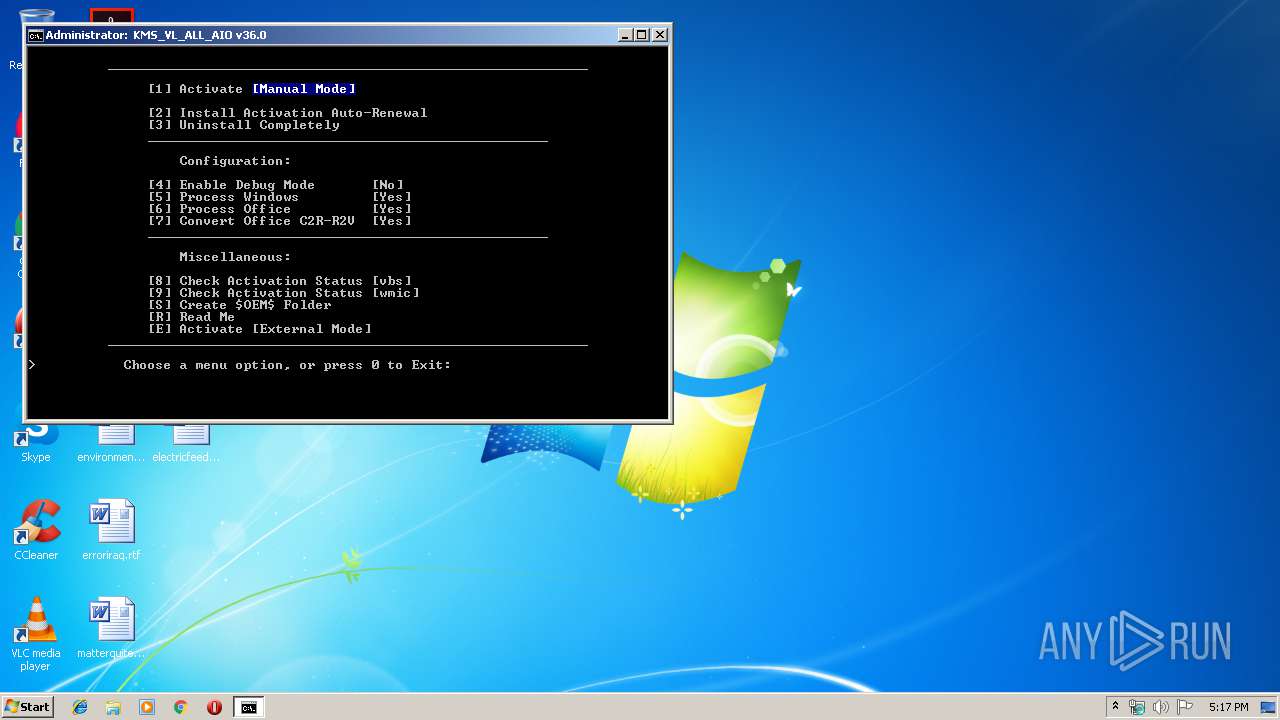Click the '[R] Read Me' line
The width and height of the screenshot is (1280, 720).
tap(192, 317)
